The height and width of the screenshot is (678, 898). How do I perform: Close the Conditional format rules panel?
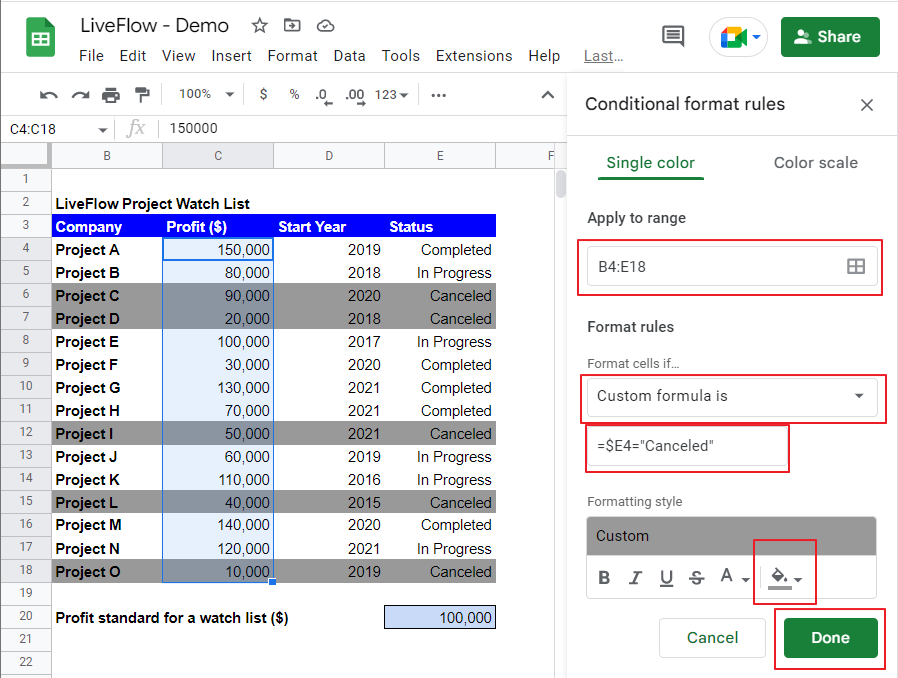coord(867,105)
